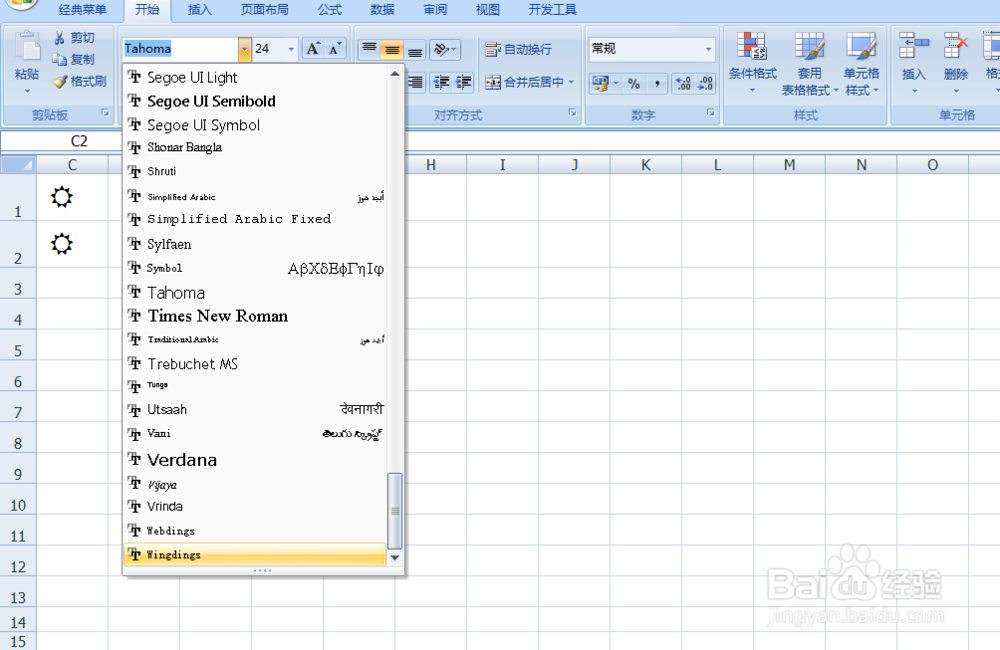The width and height of the screenshot is (1000, 650).
Task: Click the increase indent icon
Action: (464, 82)
